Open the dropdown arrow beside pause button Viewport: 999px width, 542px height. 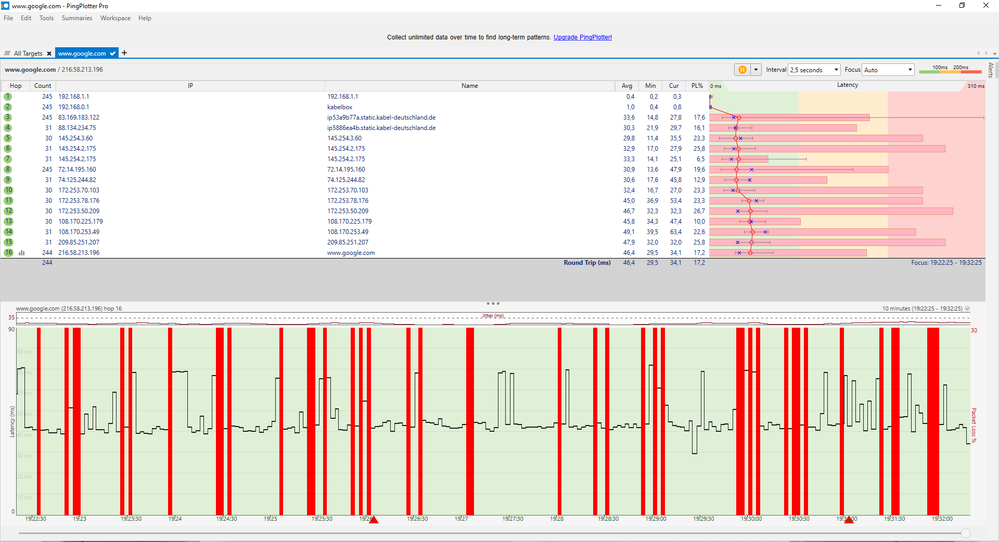click(756, 70)
